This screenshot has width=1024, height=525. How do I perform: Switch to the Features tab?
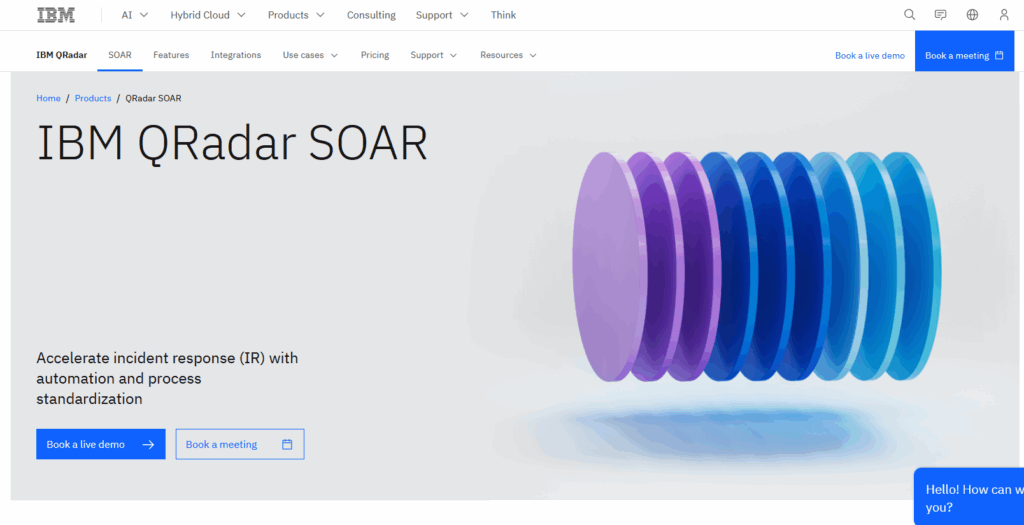tap(171, 55)
